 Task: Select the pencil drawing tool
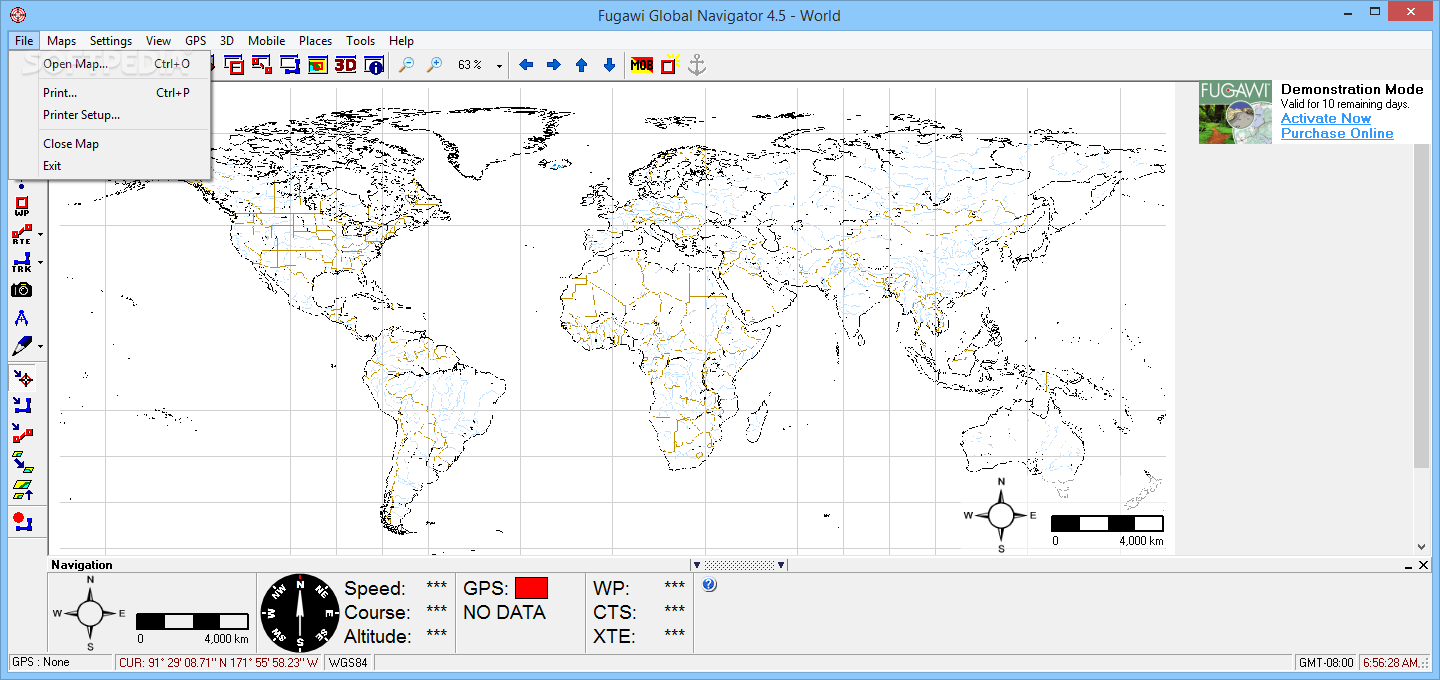(21, 347)
